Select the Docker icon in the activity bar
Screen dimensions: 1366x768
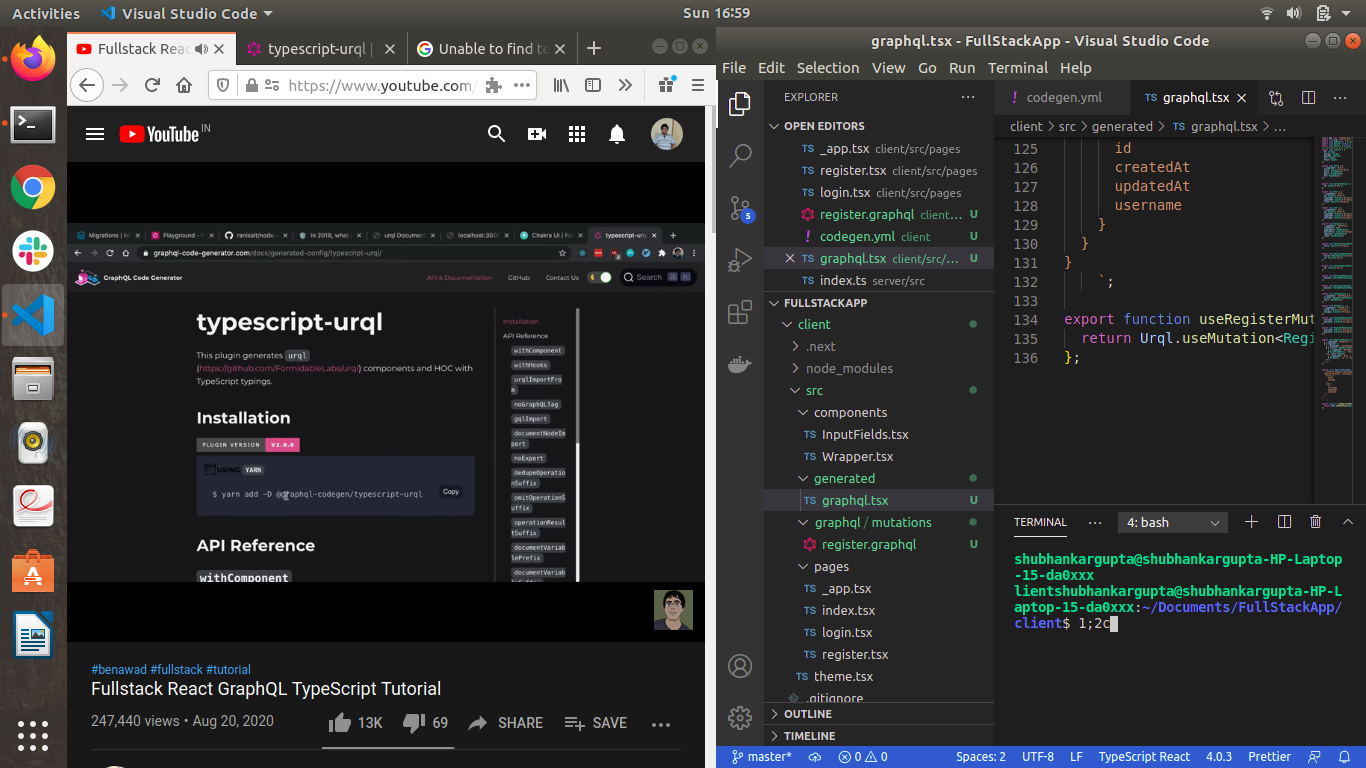(x=740, y=364)
